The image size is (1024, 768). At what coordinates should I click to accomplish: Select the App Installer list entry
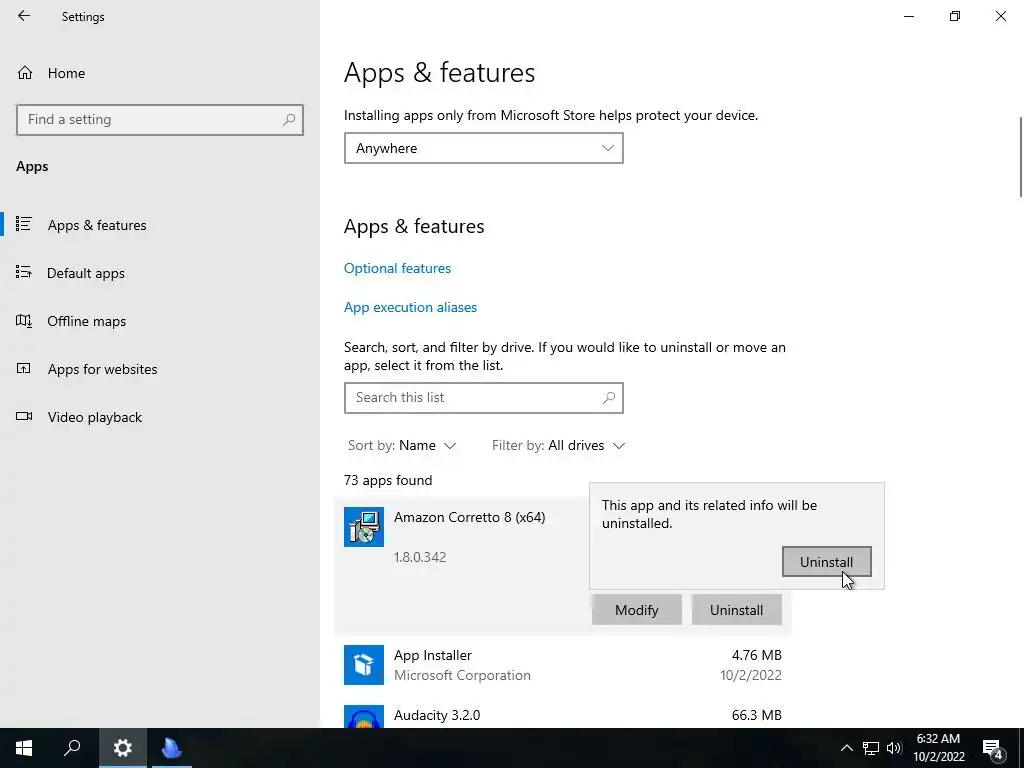pos(563,665)
